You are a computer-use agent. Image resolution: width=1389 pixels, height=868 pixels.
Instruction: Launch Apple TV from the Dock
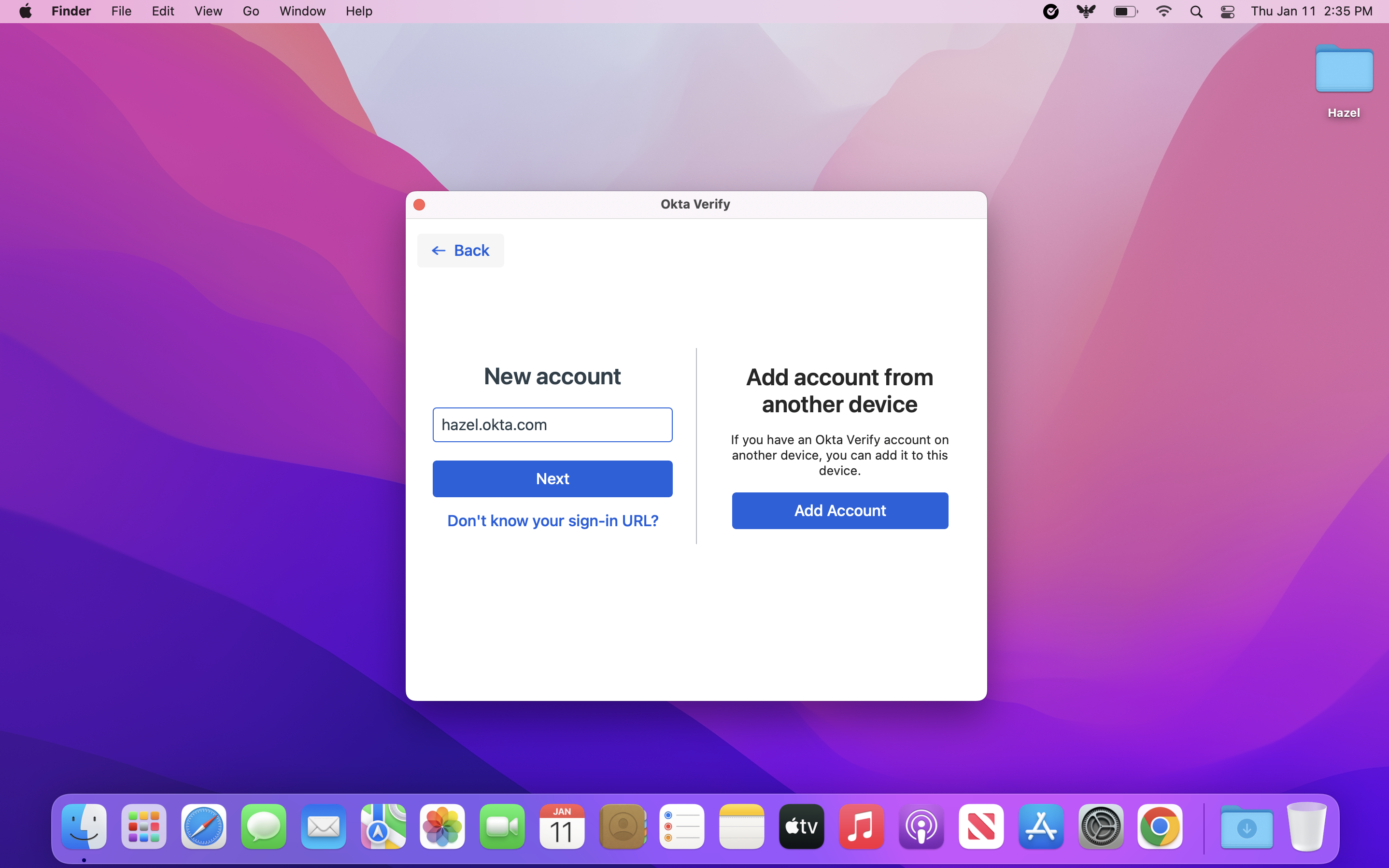pos(801,826)
